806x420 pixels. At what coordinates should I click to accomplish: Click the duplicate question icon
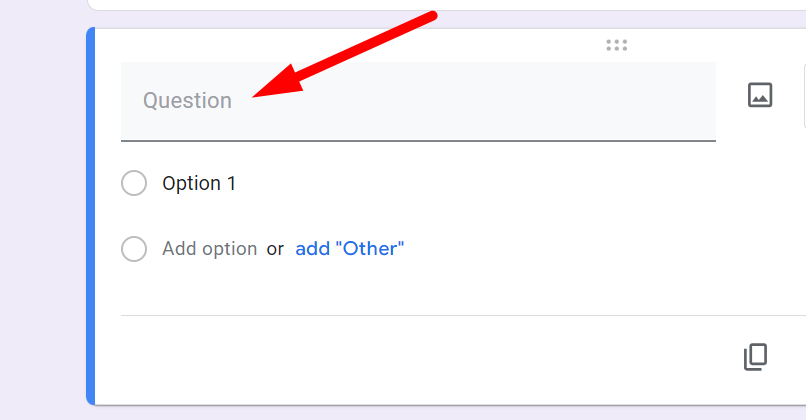click(x=756, y=357)
